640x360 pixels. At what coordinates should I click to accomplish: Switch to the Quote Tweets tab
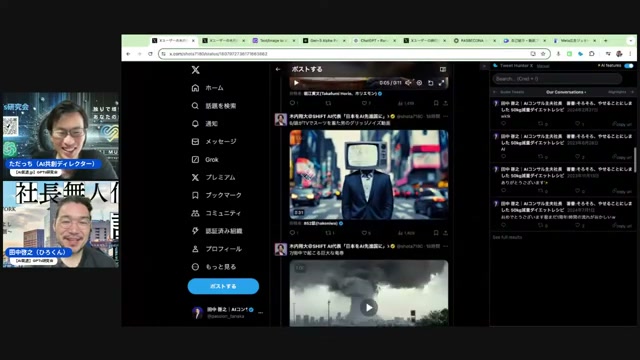pos(512,92)
